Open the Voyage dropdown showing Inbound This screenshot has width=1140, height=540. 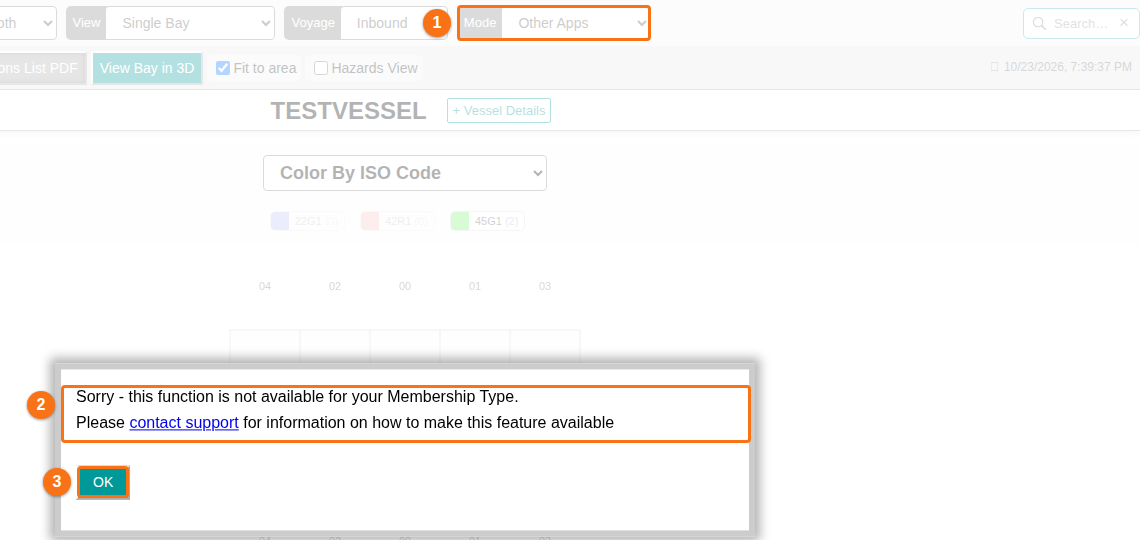pos(393,23)
